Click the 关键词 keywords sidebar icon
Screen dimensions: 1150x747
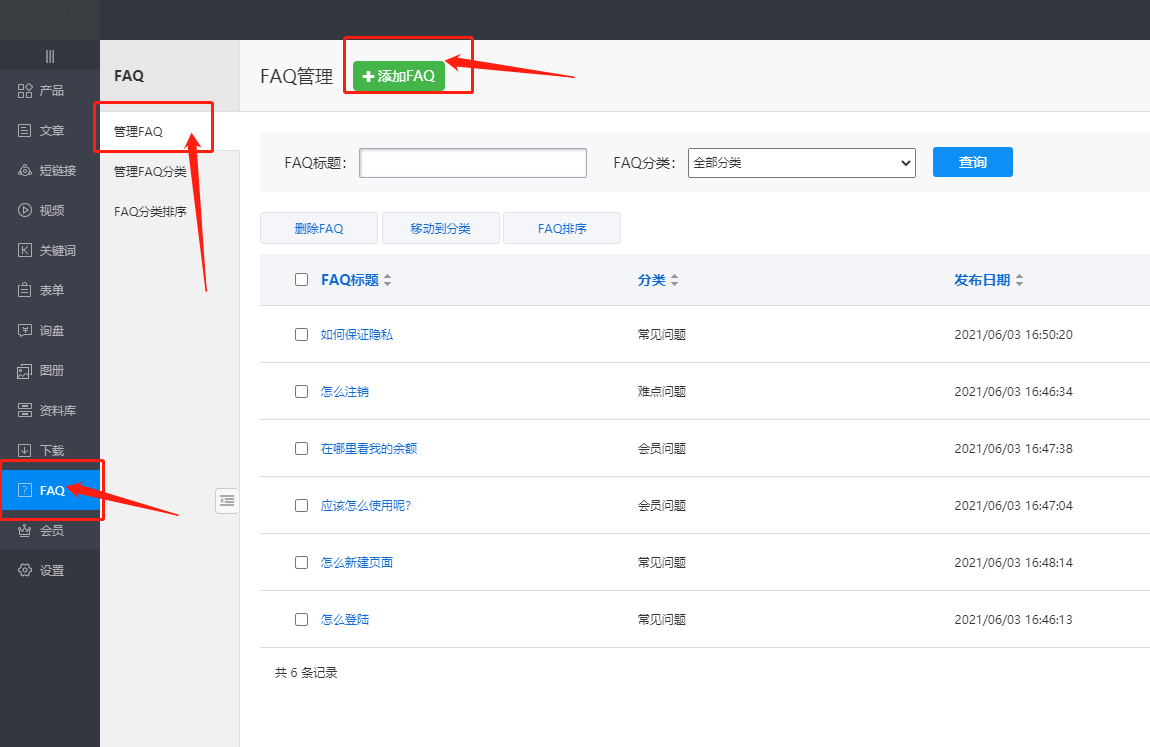[x=25, y=251]
